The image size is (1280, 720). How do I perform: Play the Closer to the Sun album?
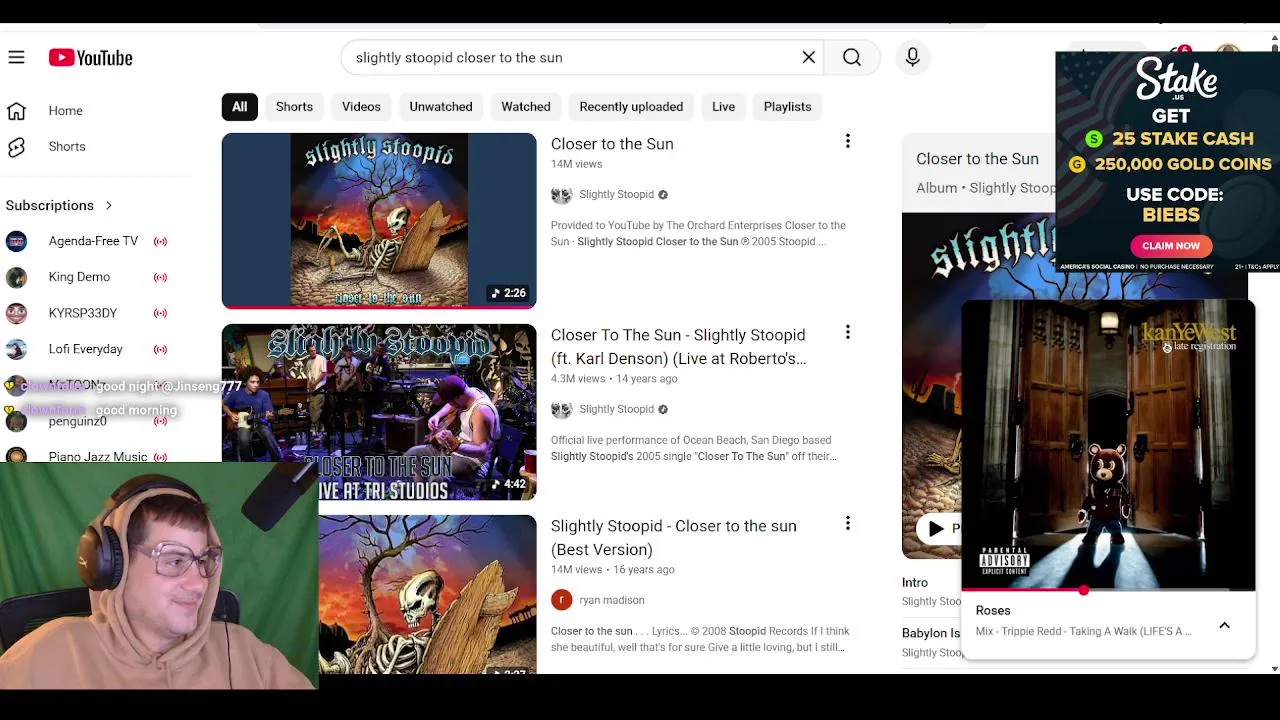coord(937,529)
